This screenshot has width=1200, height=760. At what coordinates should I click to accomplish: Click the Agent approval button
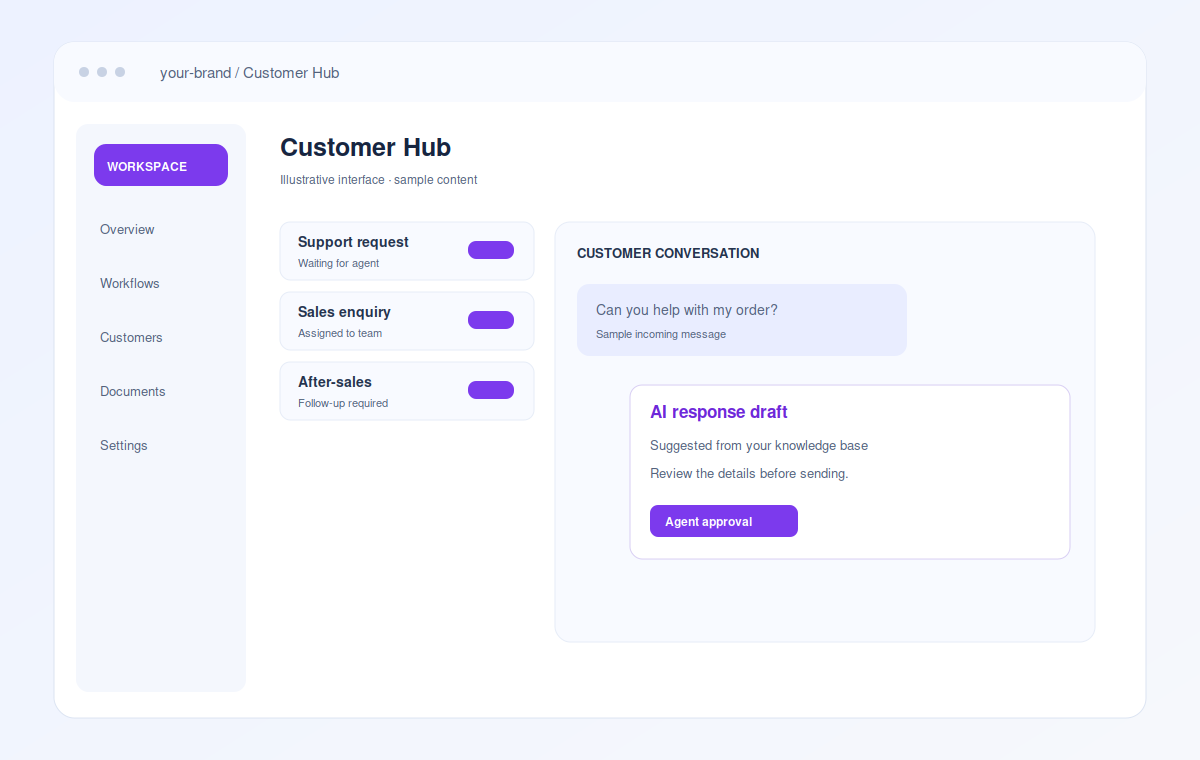coord(724,521)
